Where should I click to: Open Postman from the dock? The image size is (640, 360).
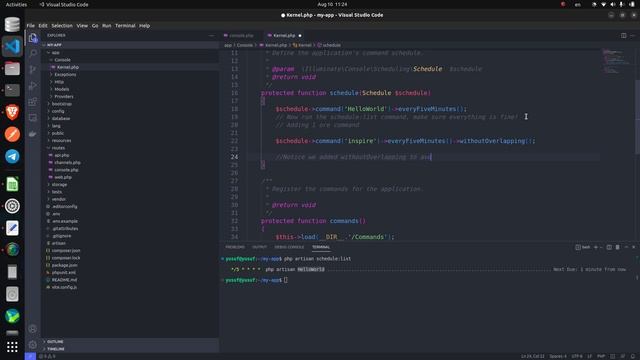12,134
